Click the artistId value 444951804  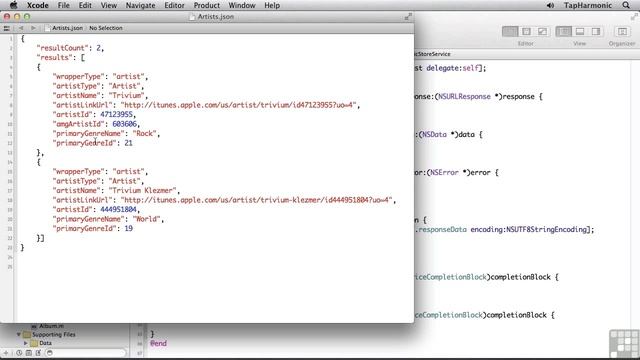click(118, 209)
